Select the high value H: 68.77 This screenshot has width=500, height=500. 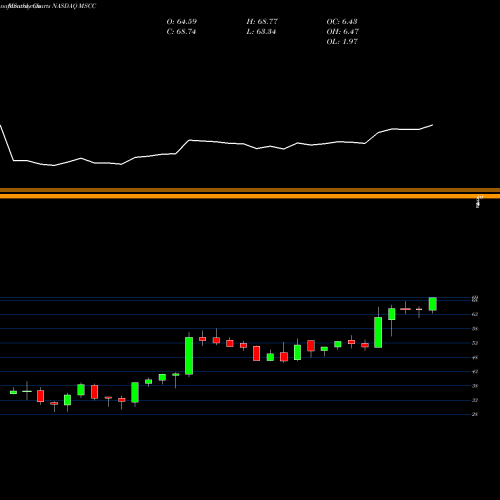coord(262,22)
